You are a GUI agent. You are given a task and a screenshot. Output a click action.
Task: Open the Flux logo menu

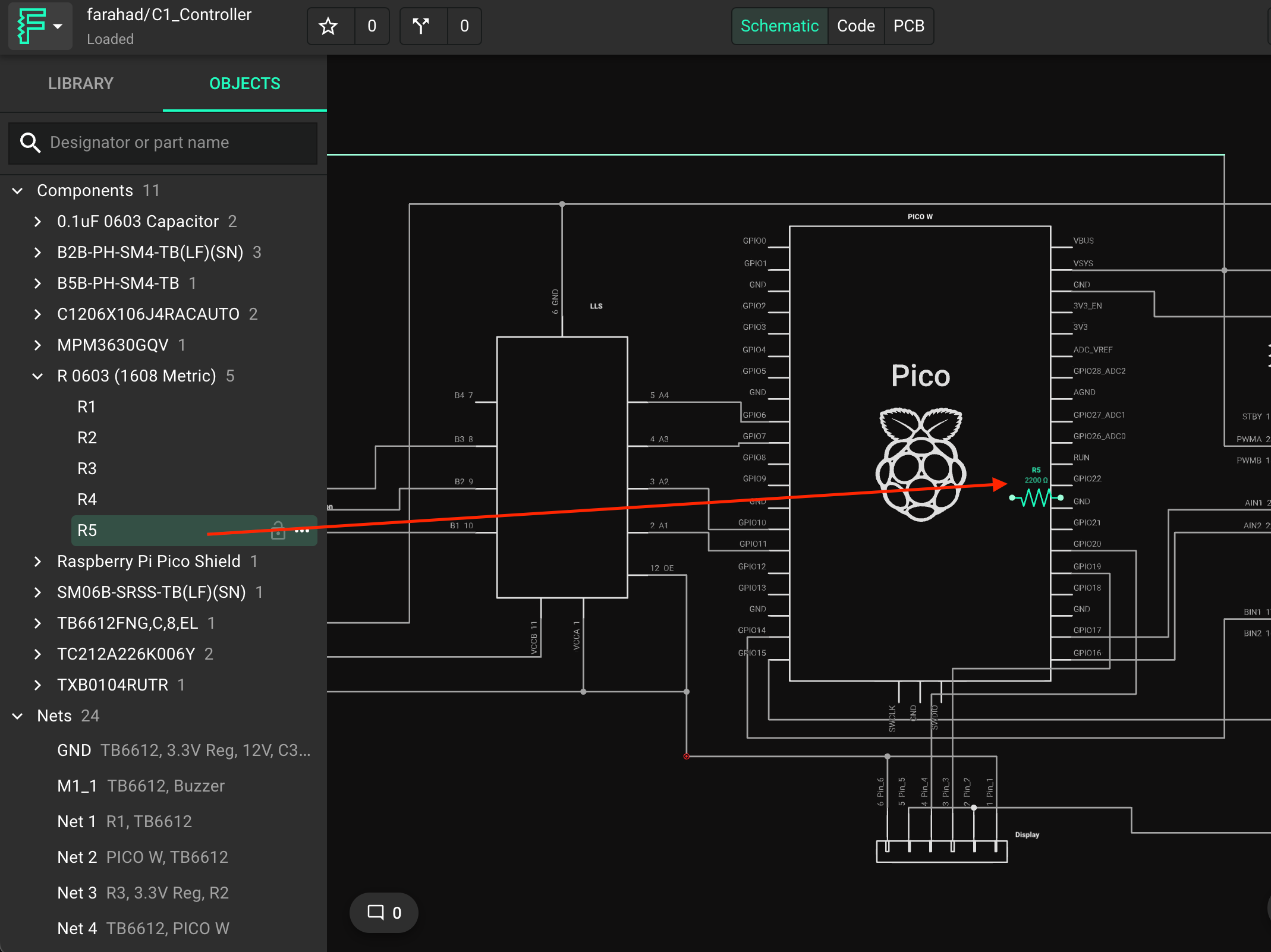click(40, 26)
